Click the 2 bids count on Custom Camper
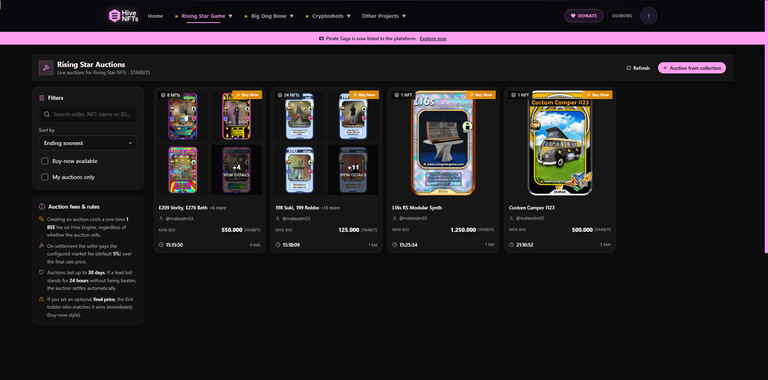This screenshot has height=380, width=768. click(605, 244)
